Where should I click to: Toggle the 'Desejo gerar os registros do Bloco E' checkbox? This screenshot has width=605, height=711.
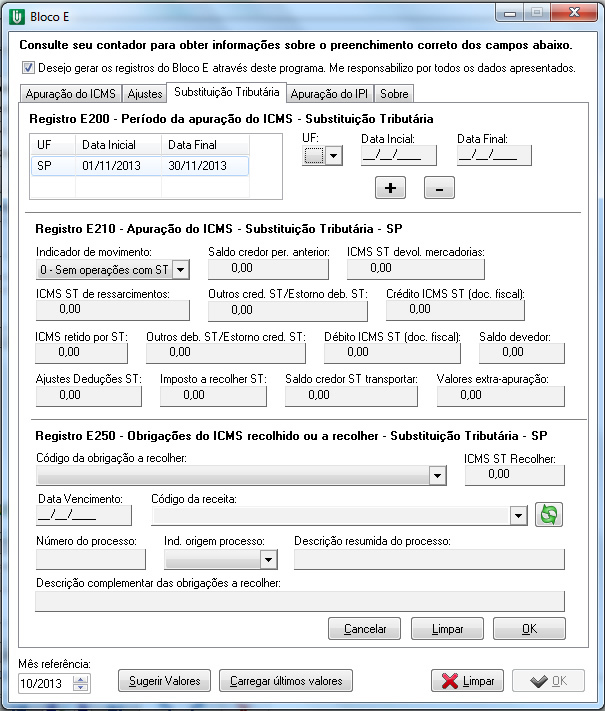27,68
